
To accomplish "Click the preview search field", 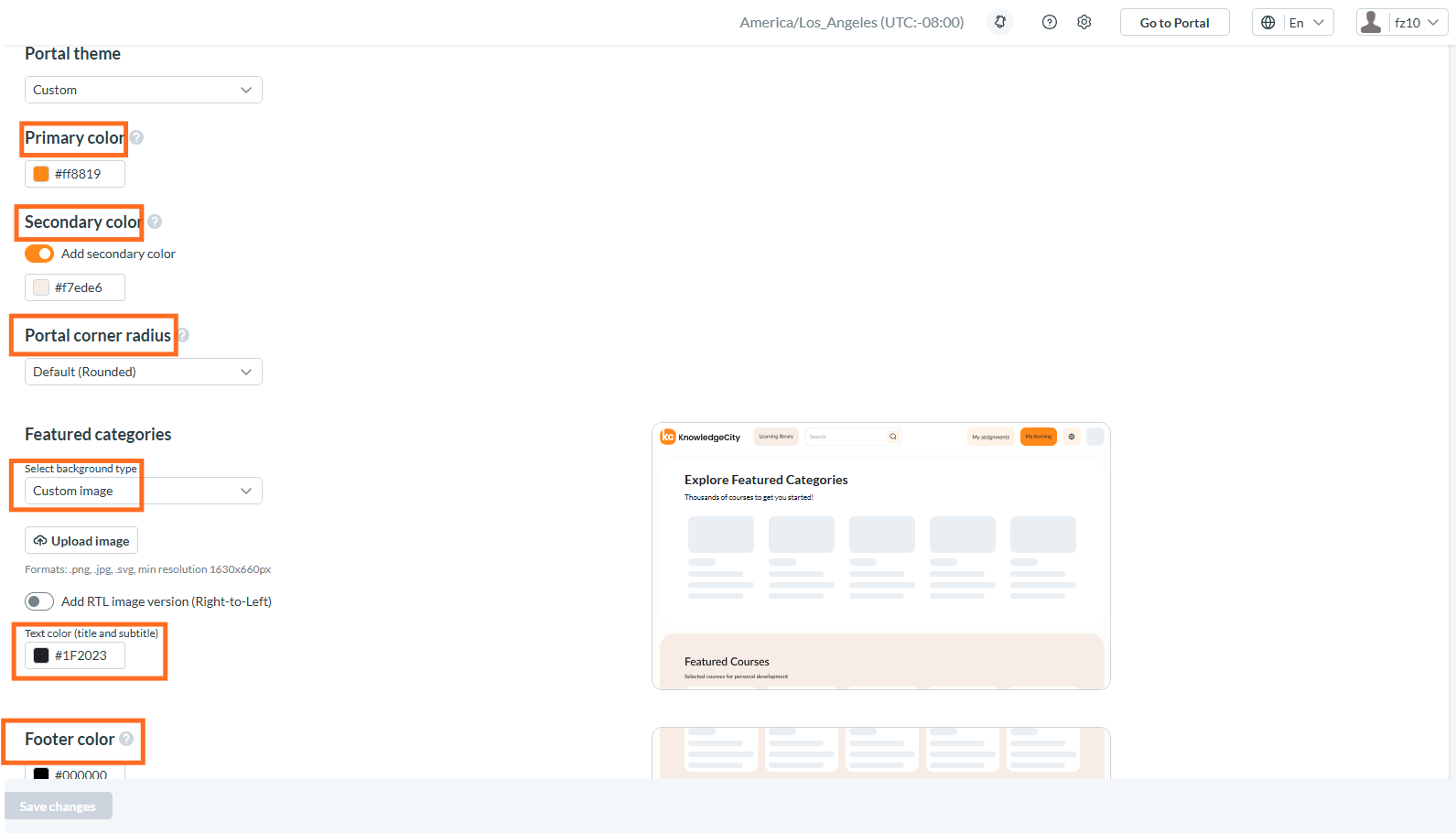I will tap(853, 437).
